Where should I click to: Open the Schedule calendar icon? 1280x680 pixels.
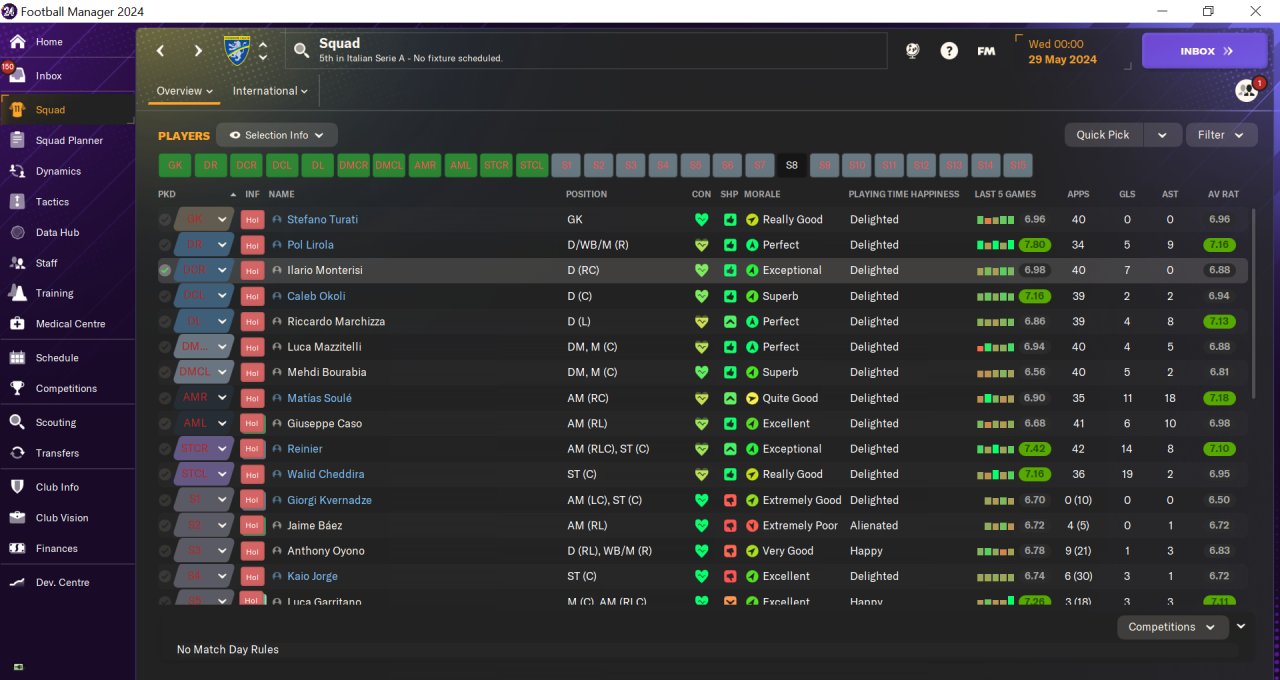pyautogui.click(x=17, y=358)
